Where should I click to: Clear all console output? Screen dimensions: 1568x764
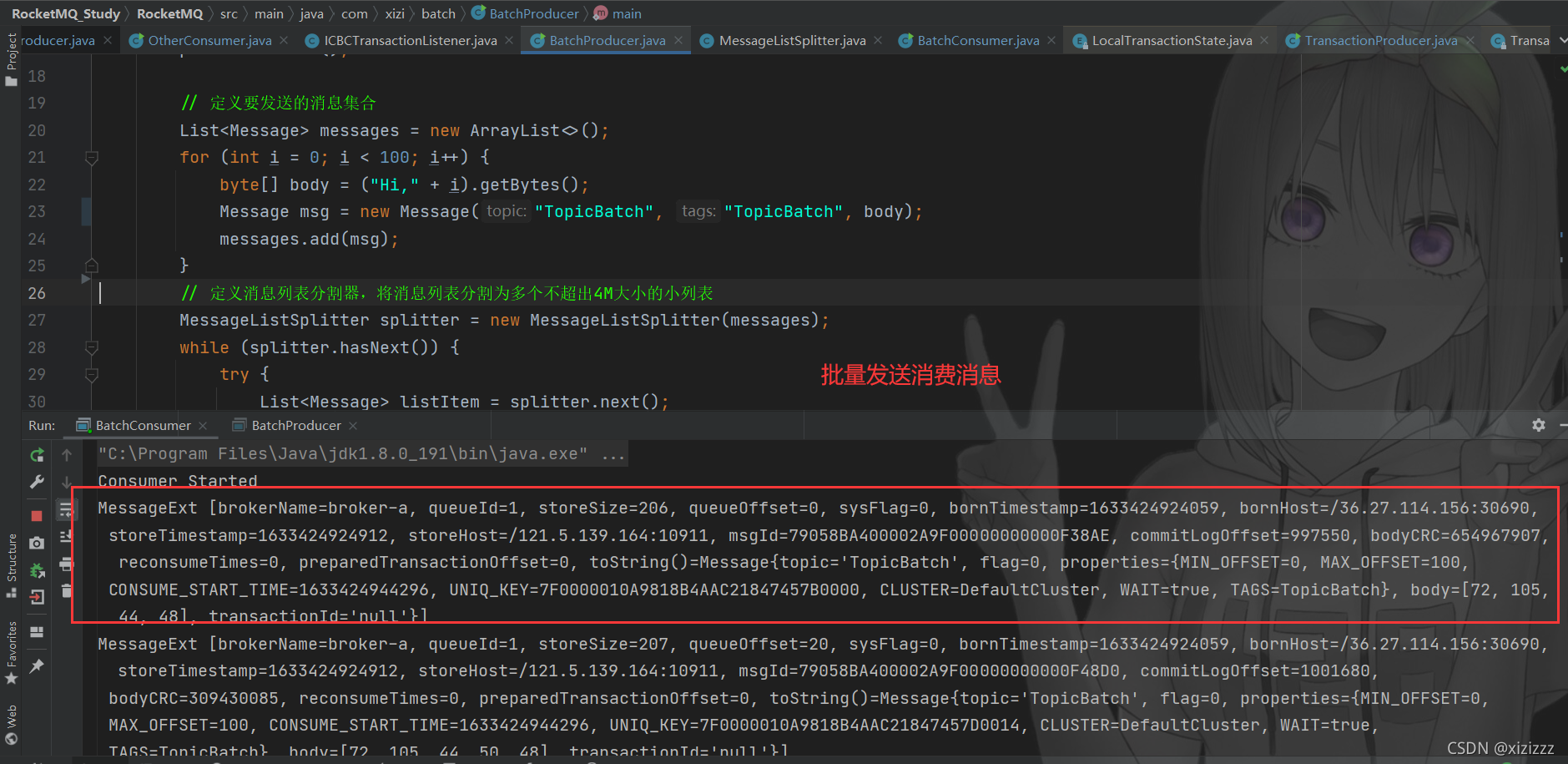[67, 591]
